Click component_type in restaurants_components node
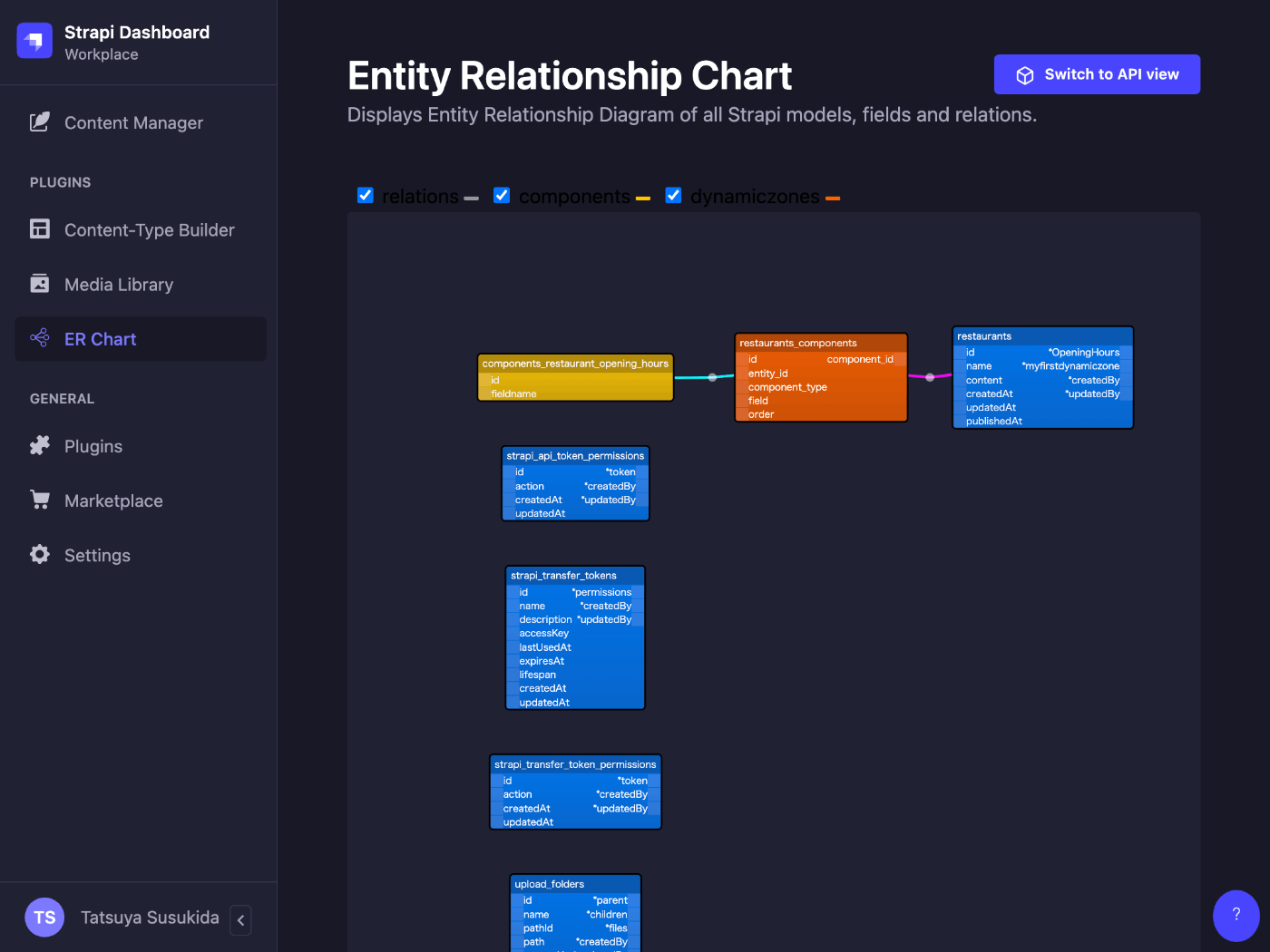This screenshot has width=1270, height=952. pos(787,387)
